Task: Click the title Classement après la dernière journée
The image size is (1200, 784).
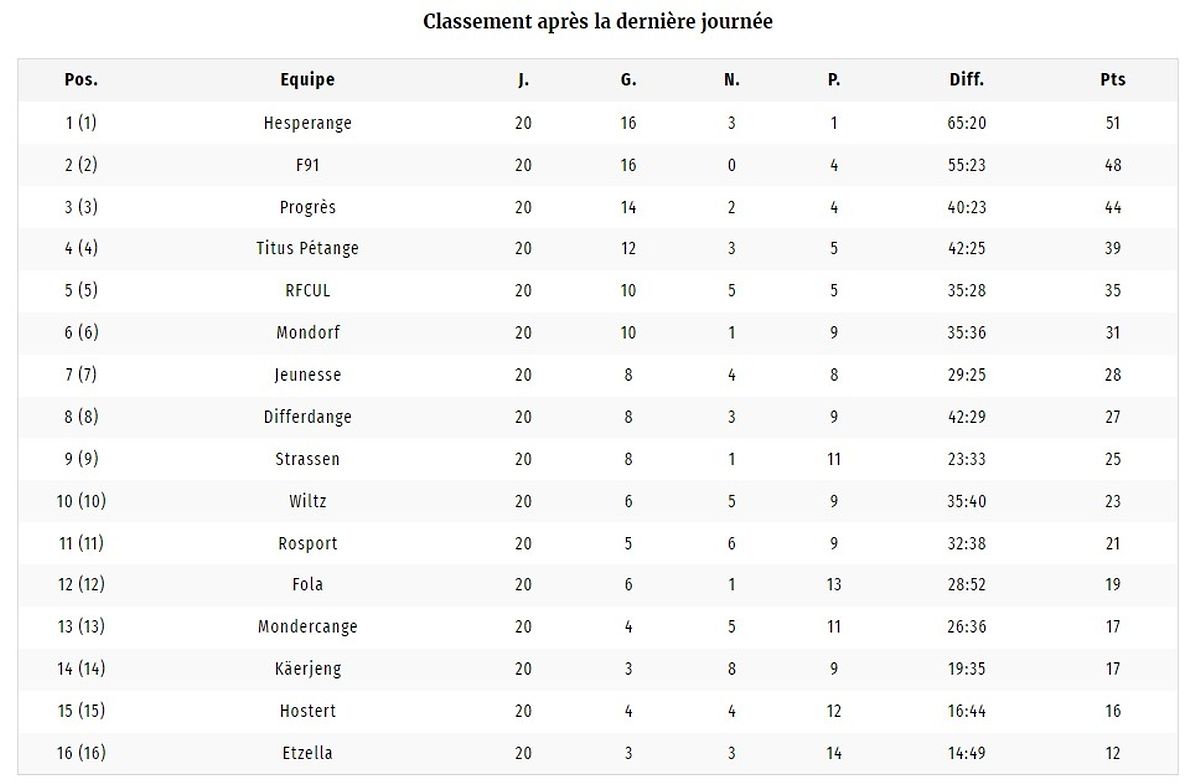Action: [x=598, y=21]
